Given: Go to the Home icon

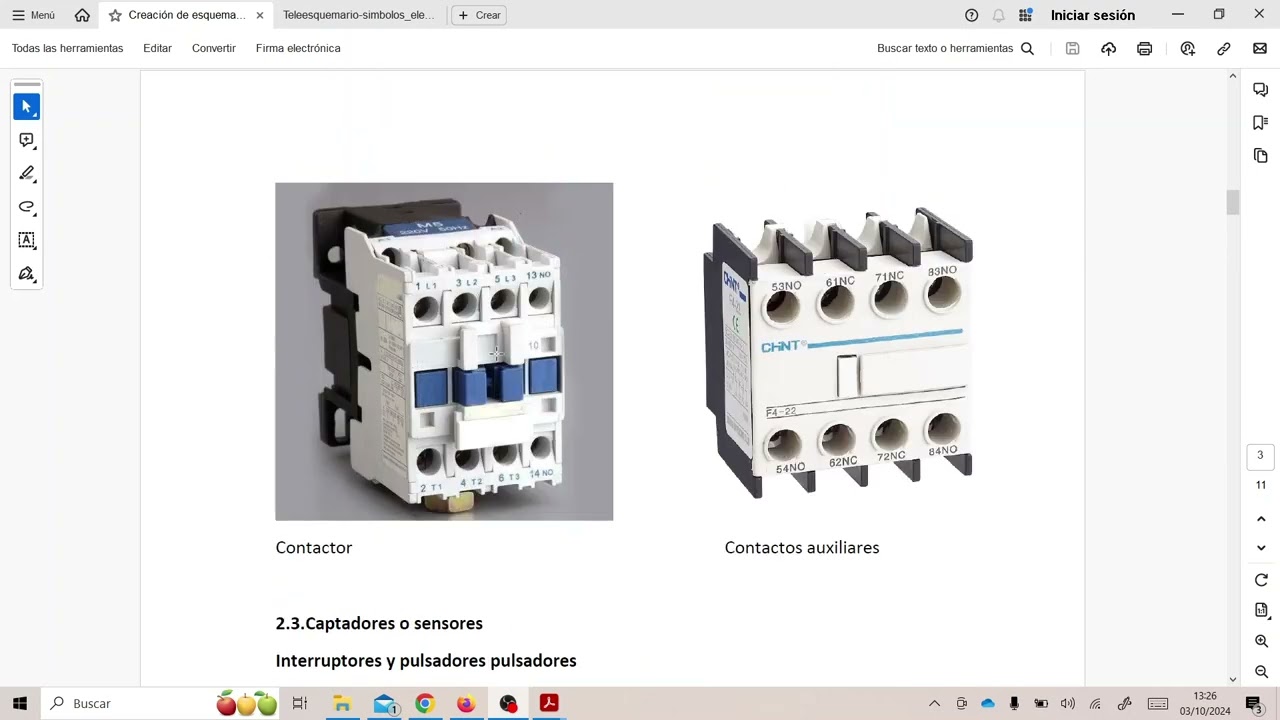Looking at the screenshot, I should [x=82, y=15].
